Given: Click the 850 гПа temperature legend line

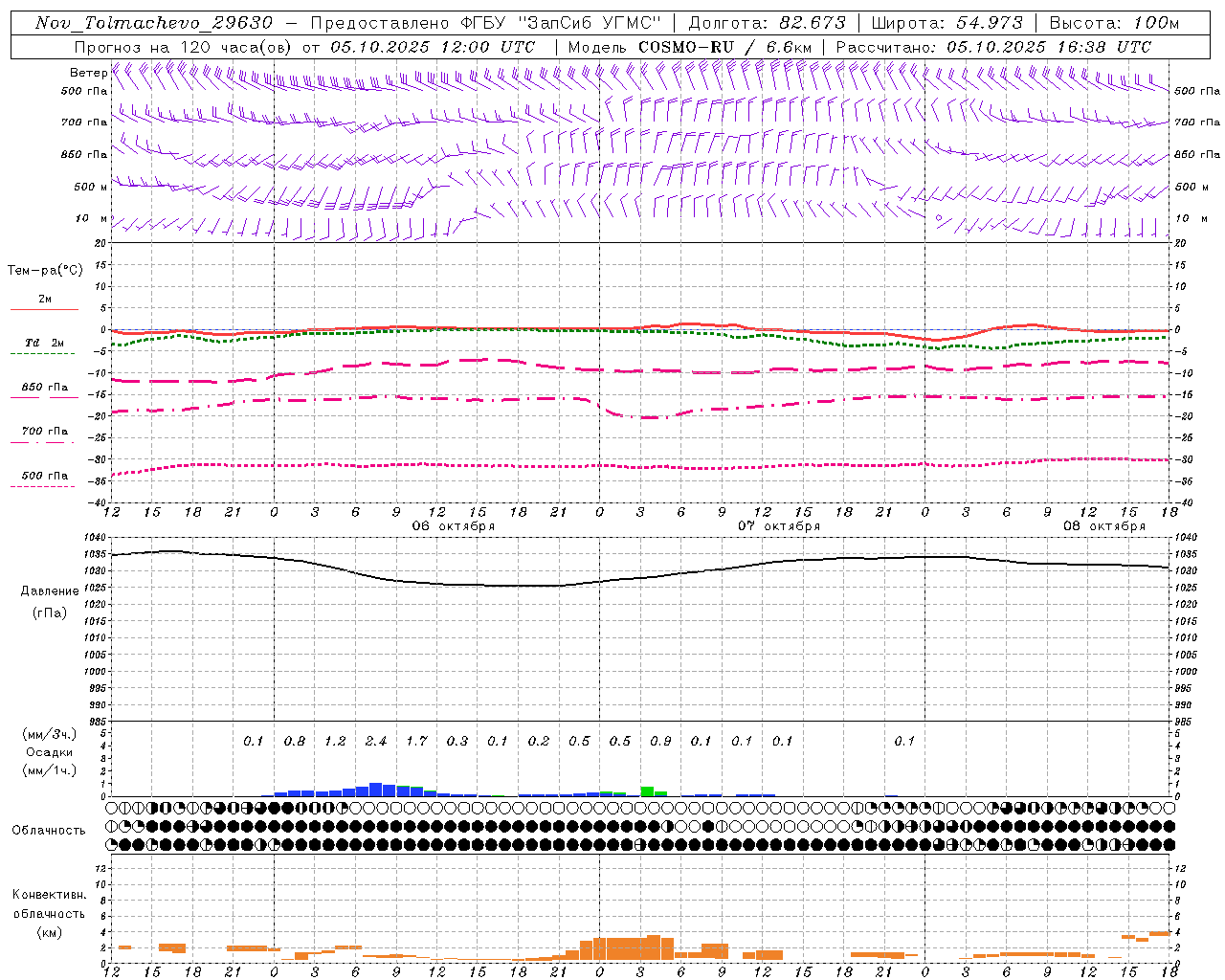Looking at the screenshot, I should [44, 397].
